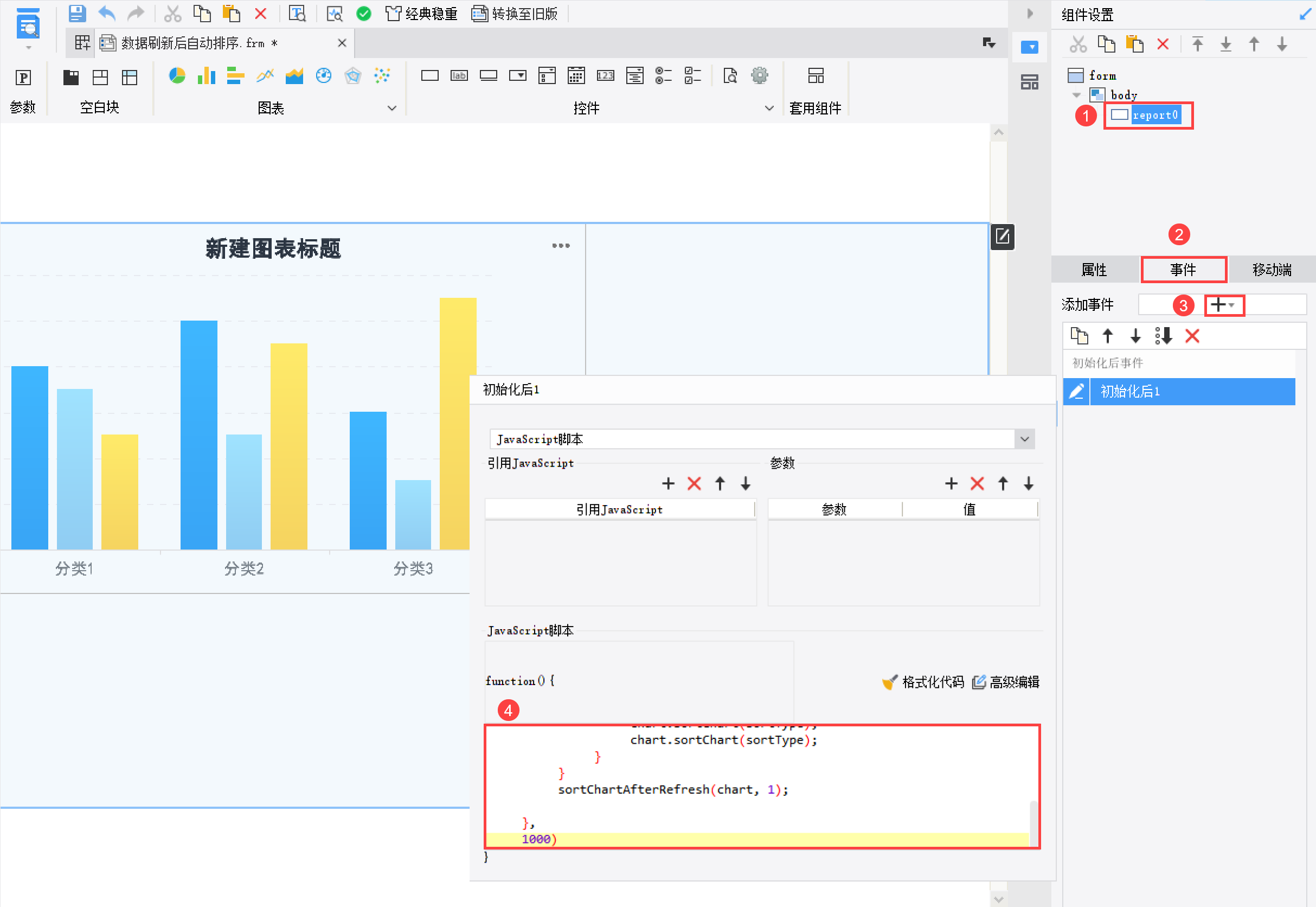Click the chart edit icon on canvas
This screenshot has height=907, width=1316.
click(x=1003, y=237)
